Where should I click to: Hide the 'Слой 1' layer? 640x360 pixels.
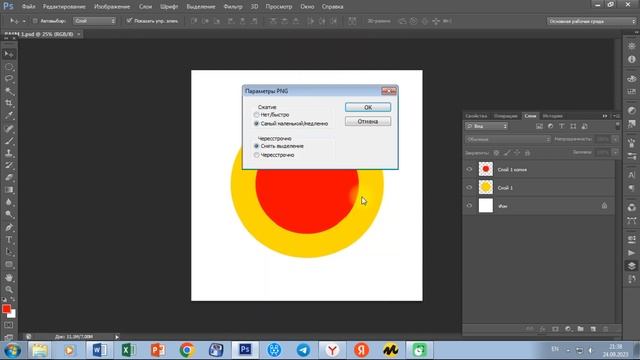point(469,187)
